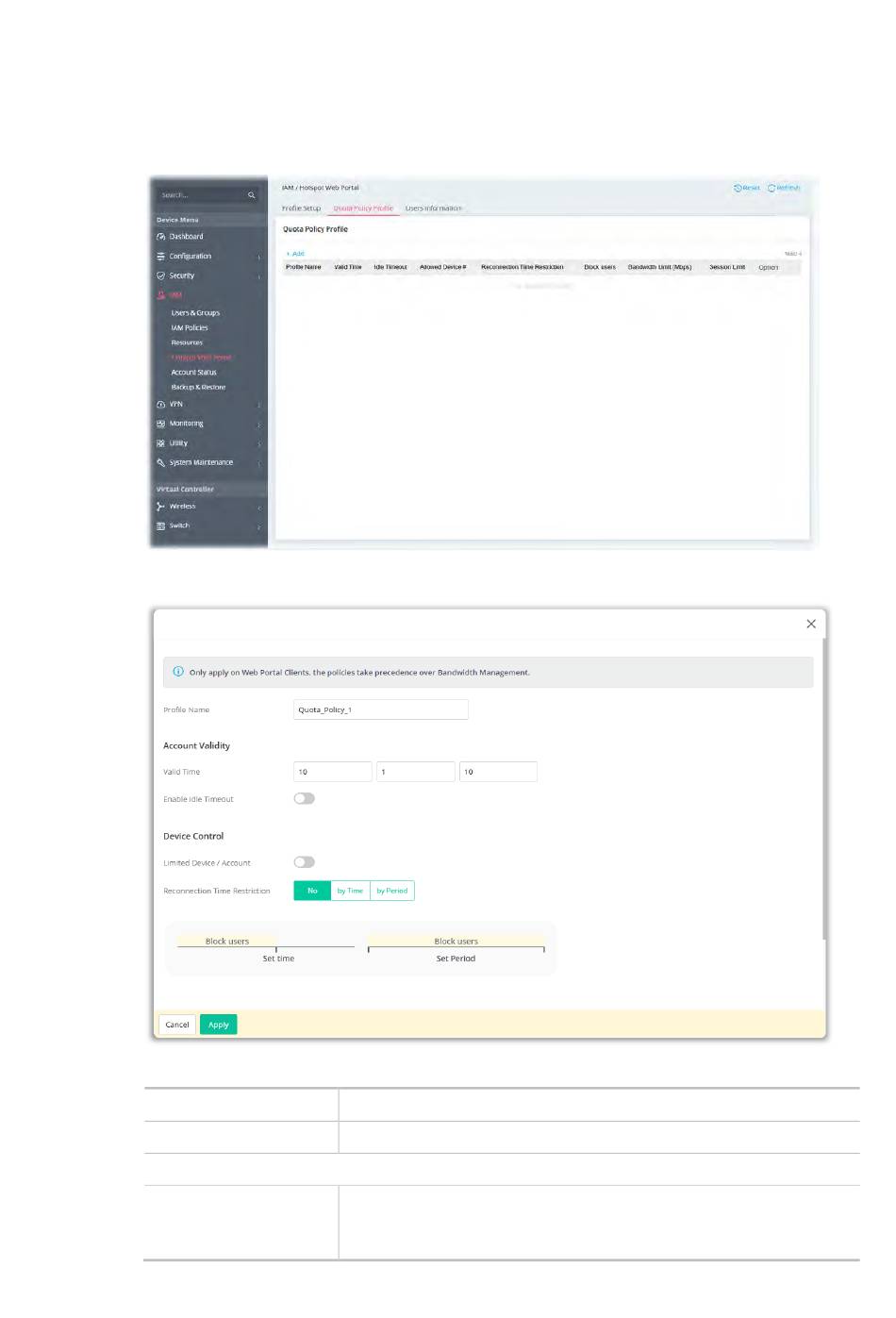The image size is (896, 1318).
Task: Switch to the Profile Setup tab
Action: pos(301,209)
